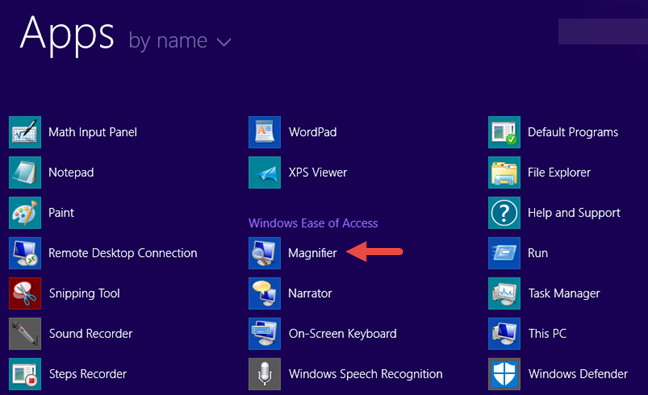Open the Snipping Tool scissors icon
Viewport: 648px width, 395px height.
pos(25,293)
